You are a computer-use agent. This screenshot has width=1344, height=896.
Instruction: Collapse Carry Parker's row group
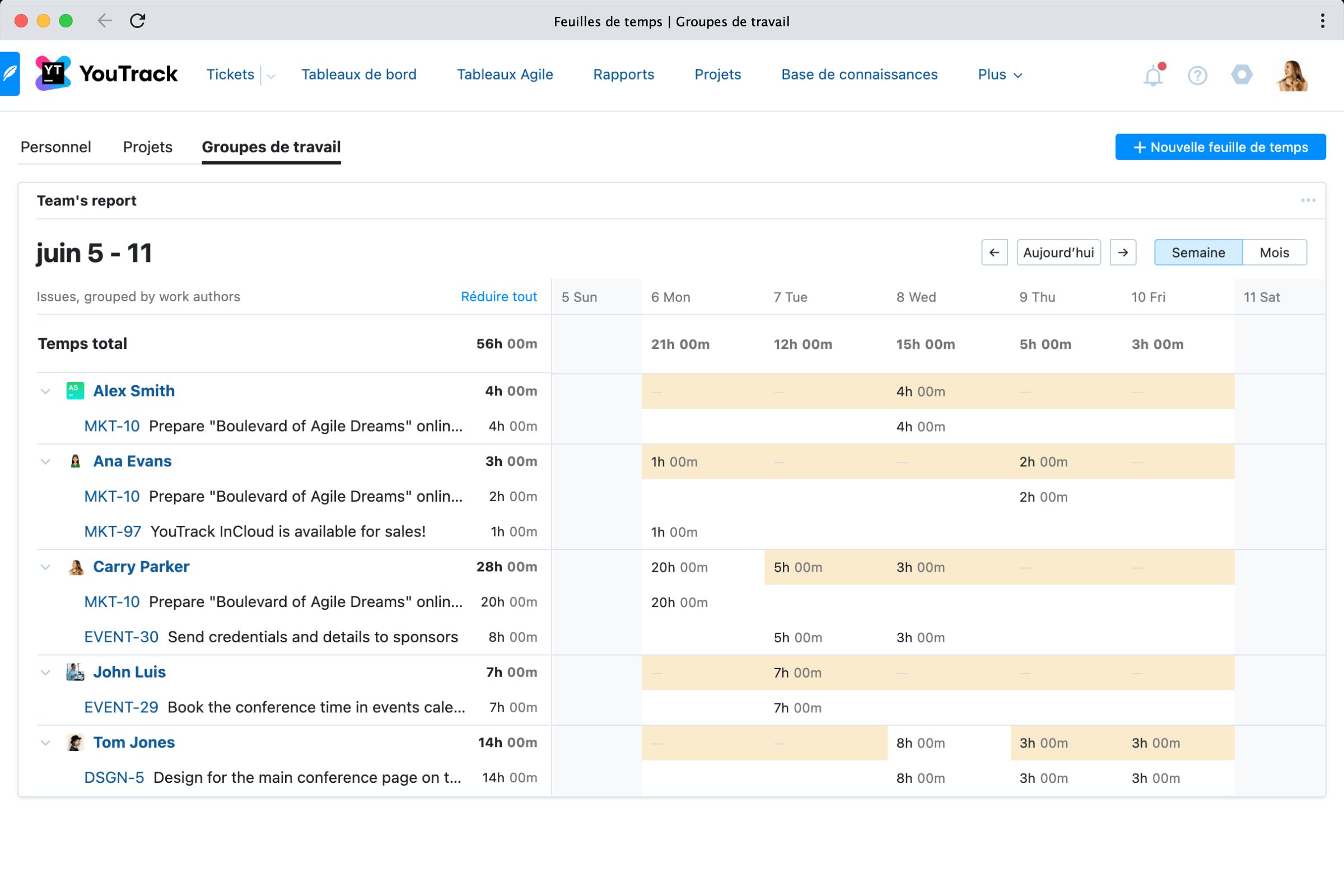coord(46,567)
